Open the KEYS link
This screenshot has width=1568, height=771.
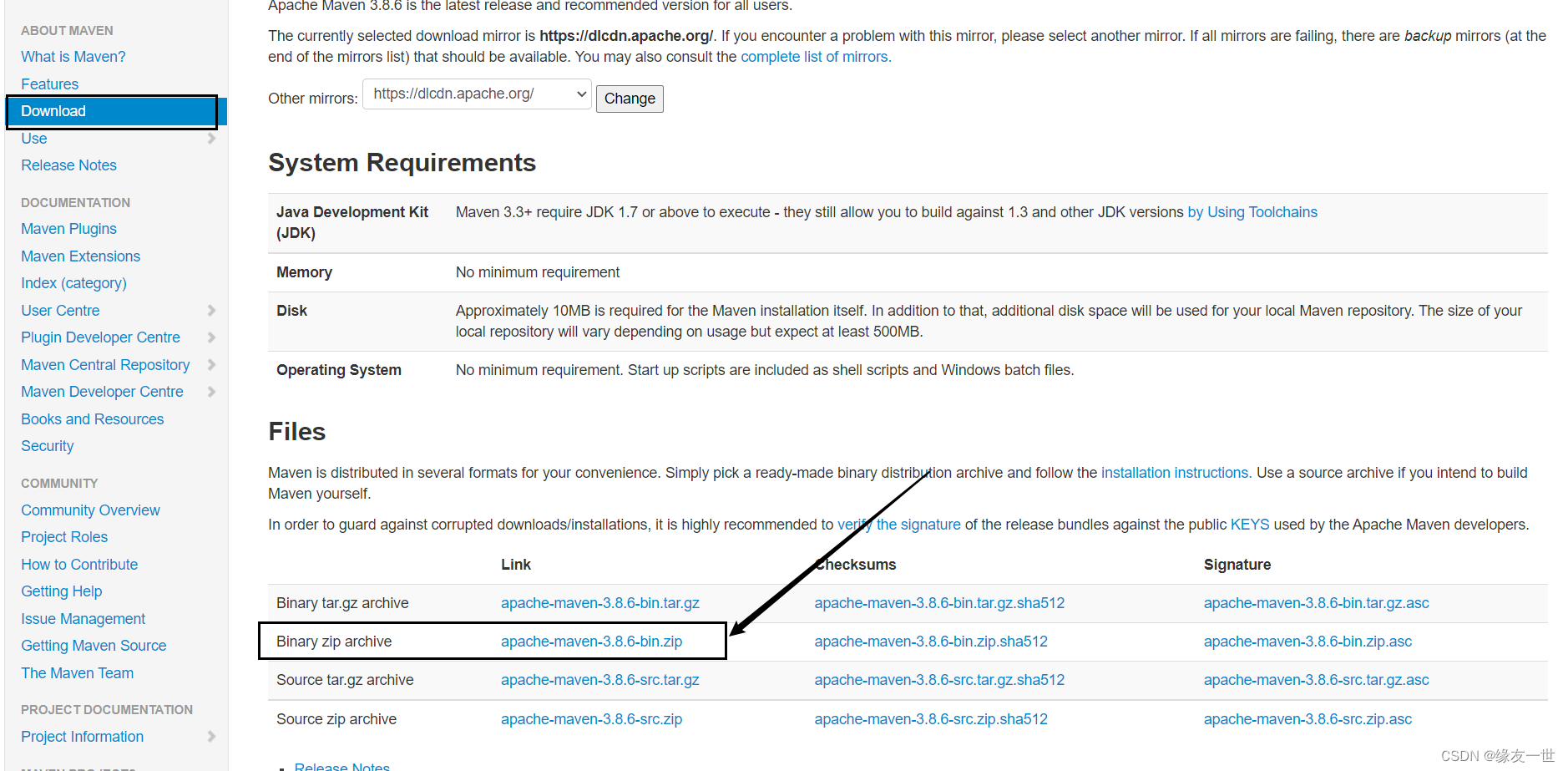coord(1250,525)
